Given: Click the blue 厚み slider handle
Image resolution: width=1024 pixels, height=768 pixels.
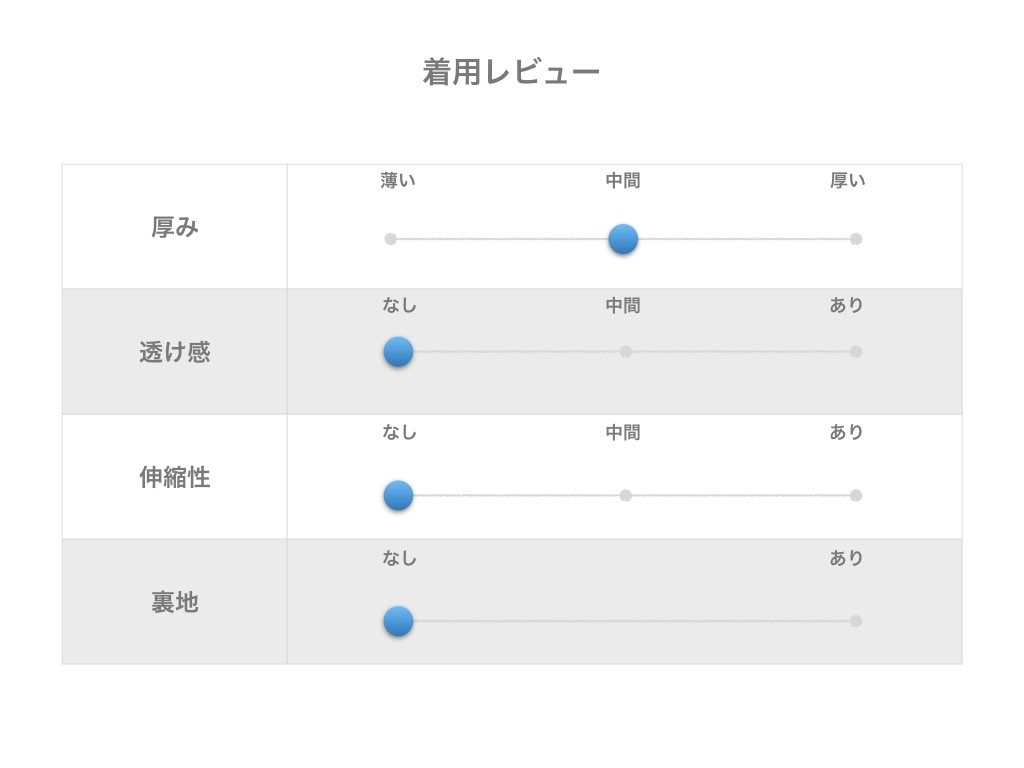Looking at the screenshot, I should coord(623,239).
